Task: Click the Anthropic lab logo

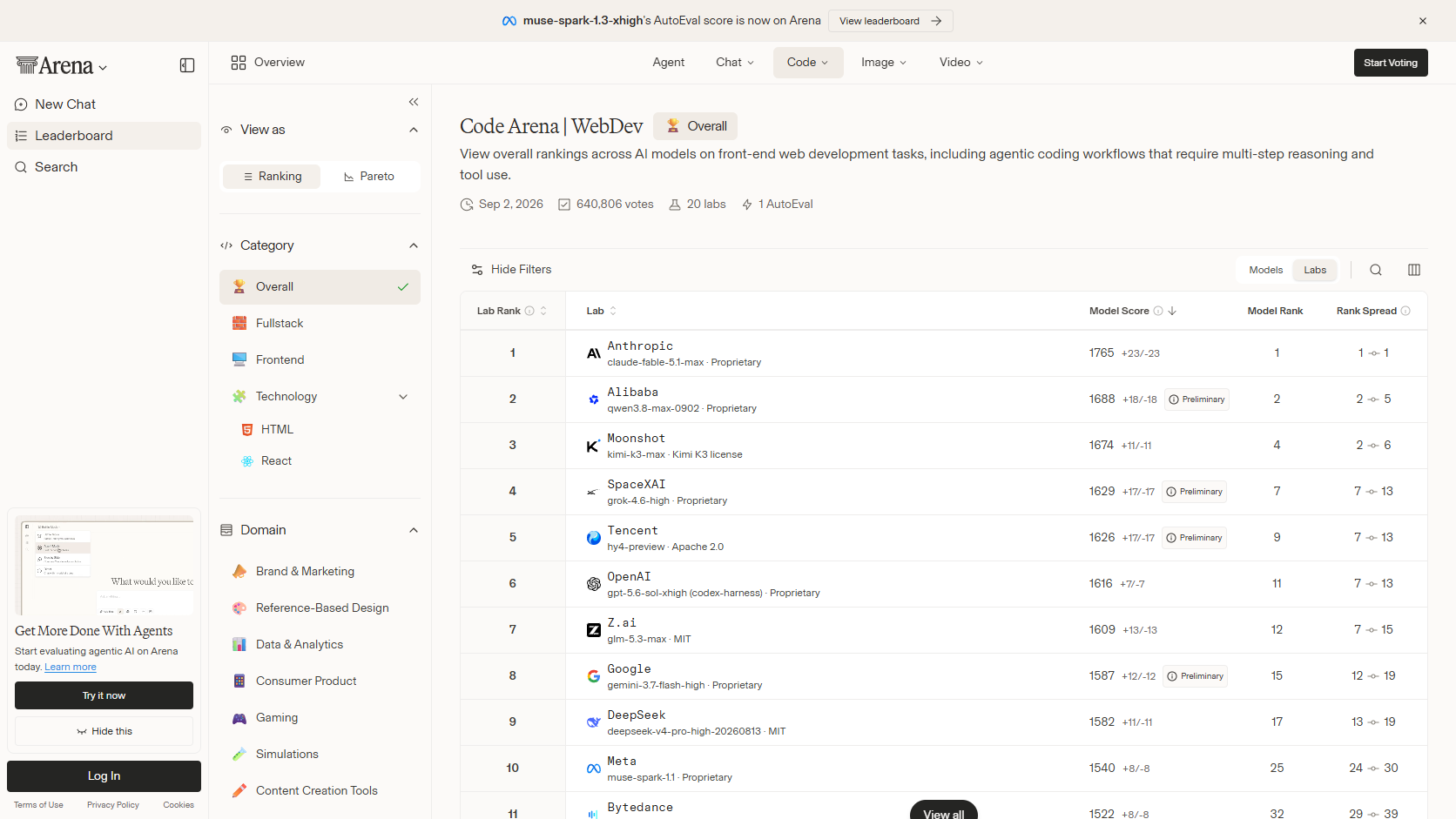Action: point(594,353)
